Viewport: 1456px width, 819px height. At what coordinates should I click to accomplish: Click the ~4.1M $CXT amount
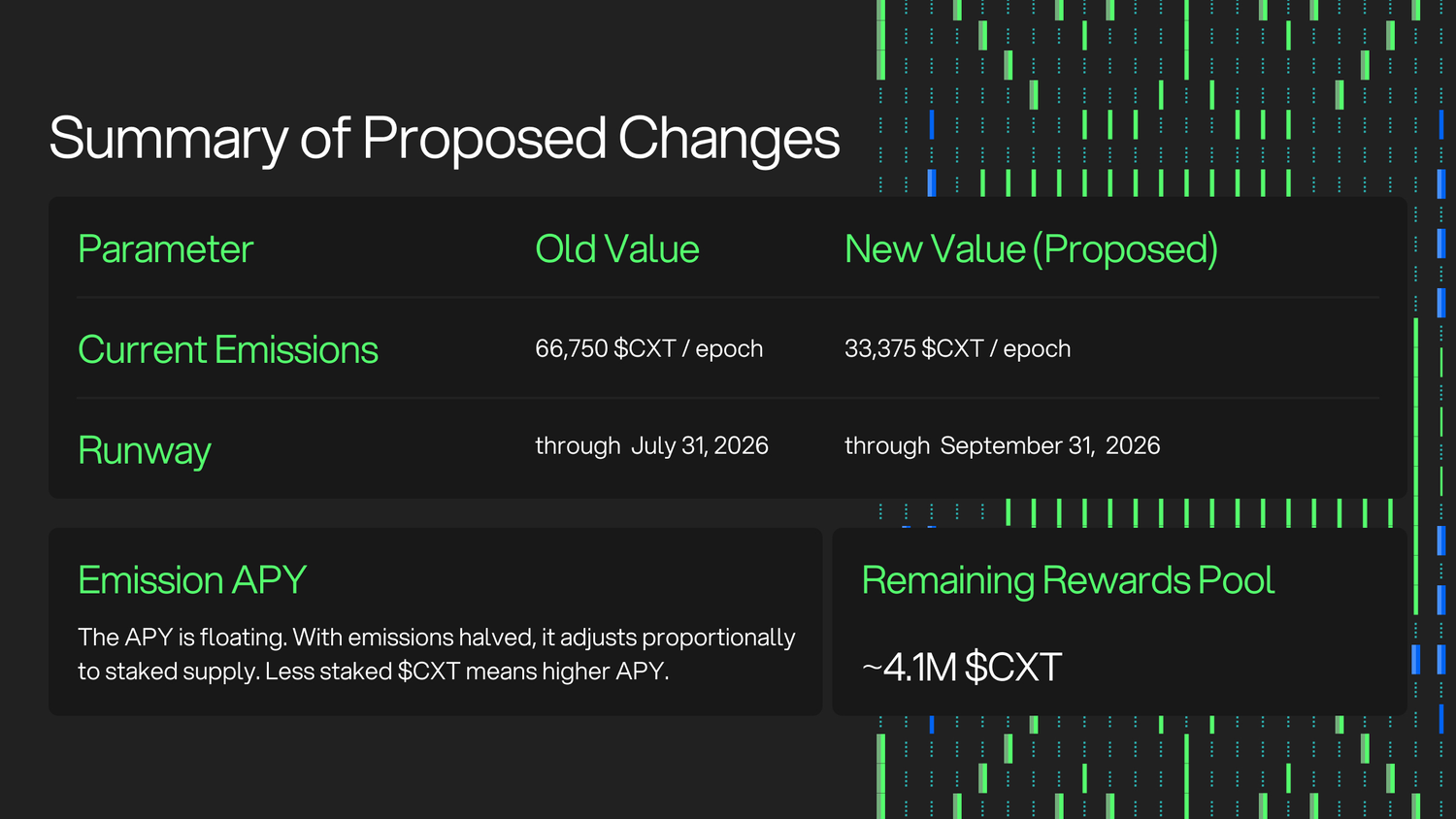pyautogui.click(x=962, y=668)
